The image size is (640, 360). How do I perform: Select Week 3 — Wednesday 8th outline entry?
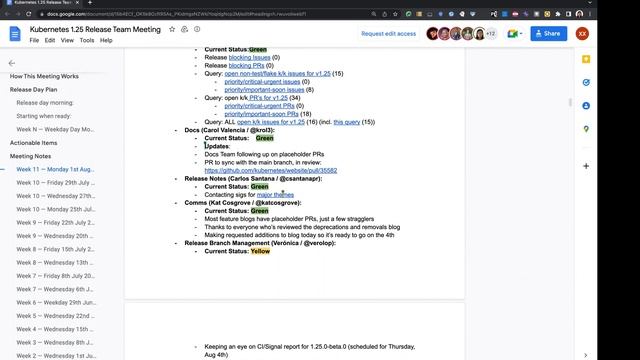[x=55, y=342]
